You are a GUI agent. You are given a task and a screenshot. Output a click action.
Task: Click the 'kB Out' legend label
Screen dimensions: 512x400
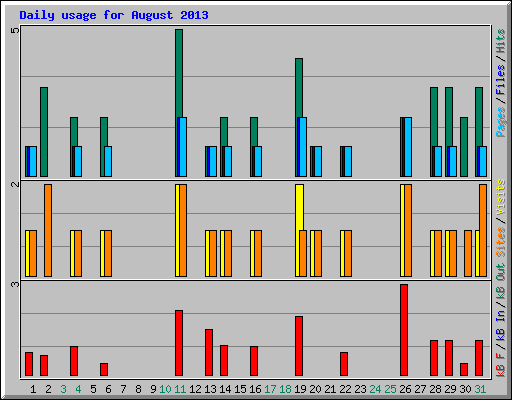pos(501,282)
